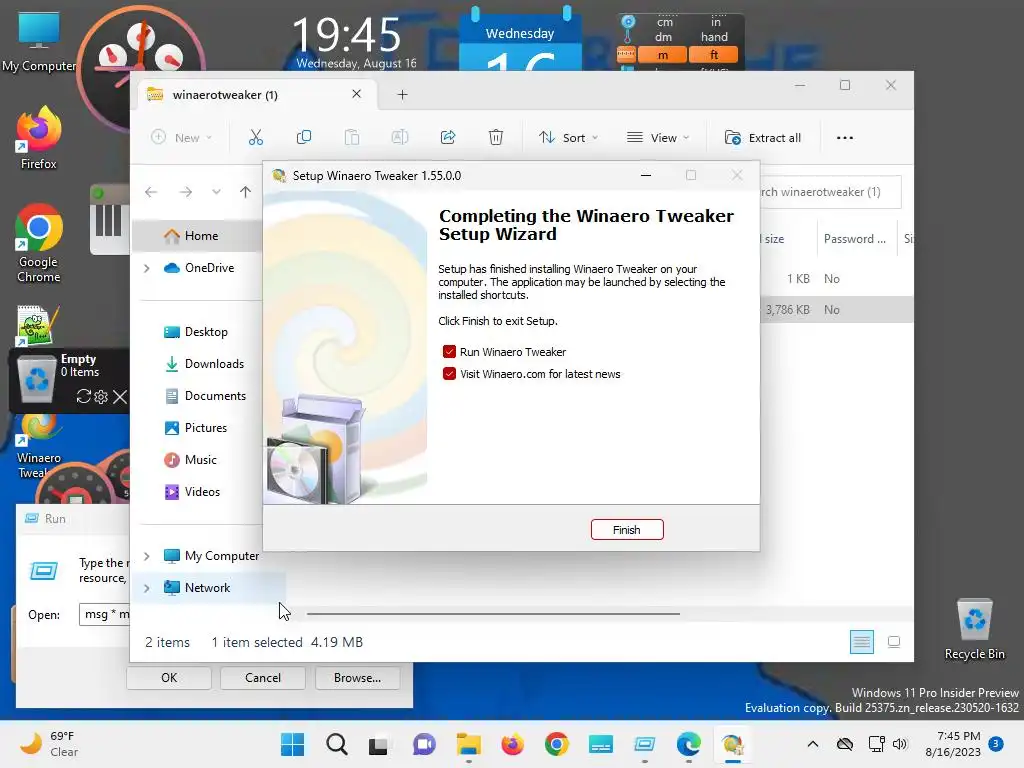Open the New dropdown in Explorer

182,138
